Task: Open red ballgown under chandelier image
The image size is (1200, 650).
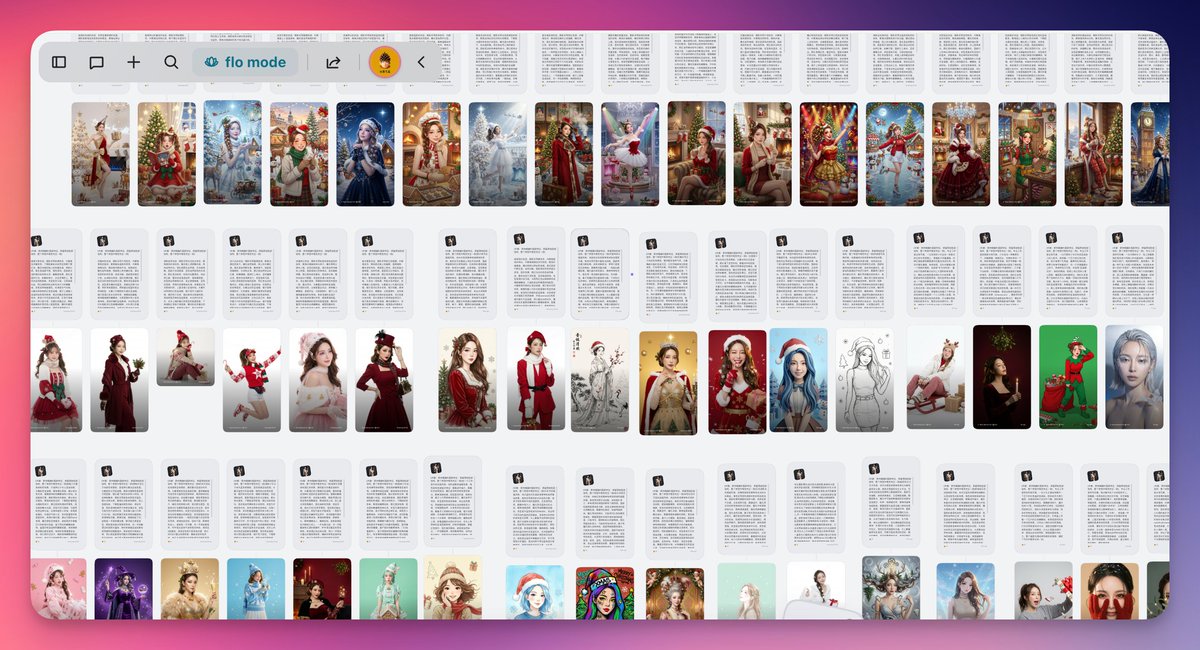Action: [x=960, y=153]
